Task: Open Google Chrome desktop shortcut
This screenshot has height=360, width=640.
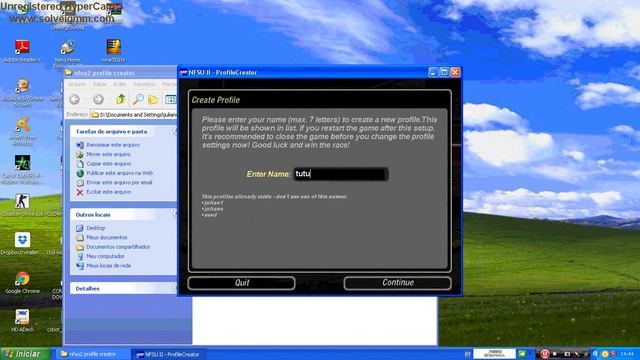Action: (22, 282)
